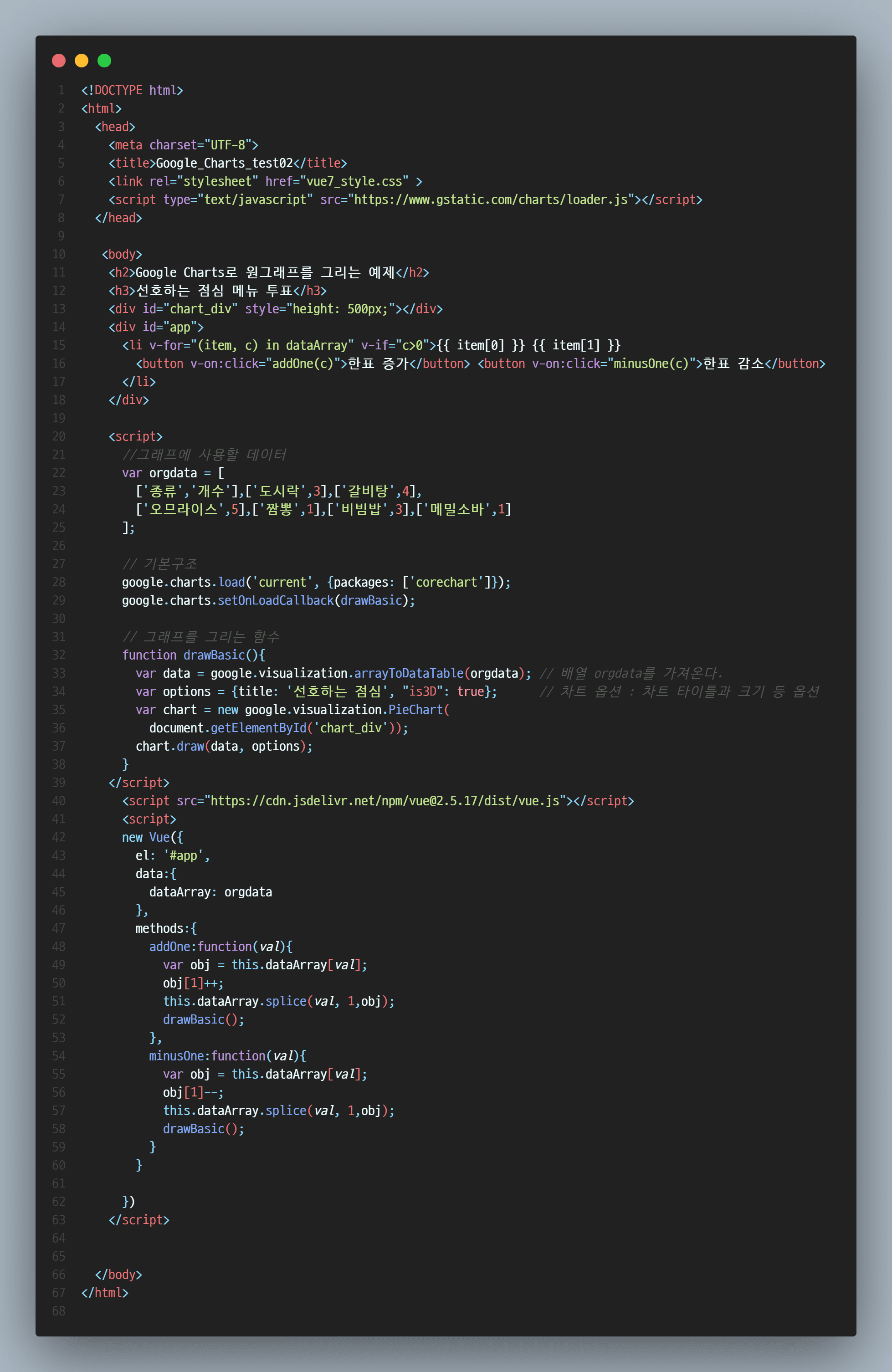This screenshot has height=1372, width=892.
Task: Click the "var orgdata = [" line
Action: [173, 473]
